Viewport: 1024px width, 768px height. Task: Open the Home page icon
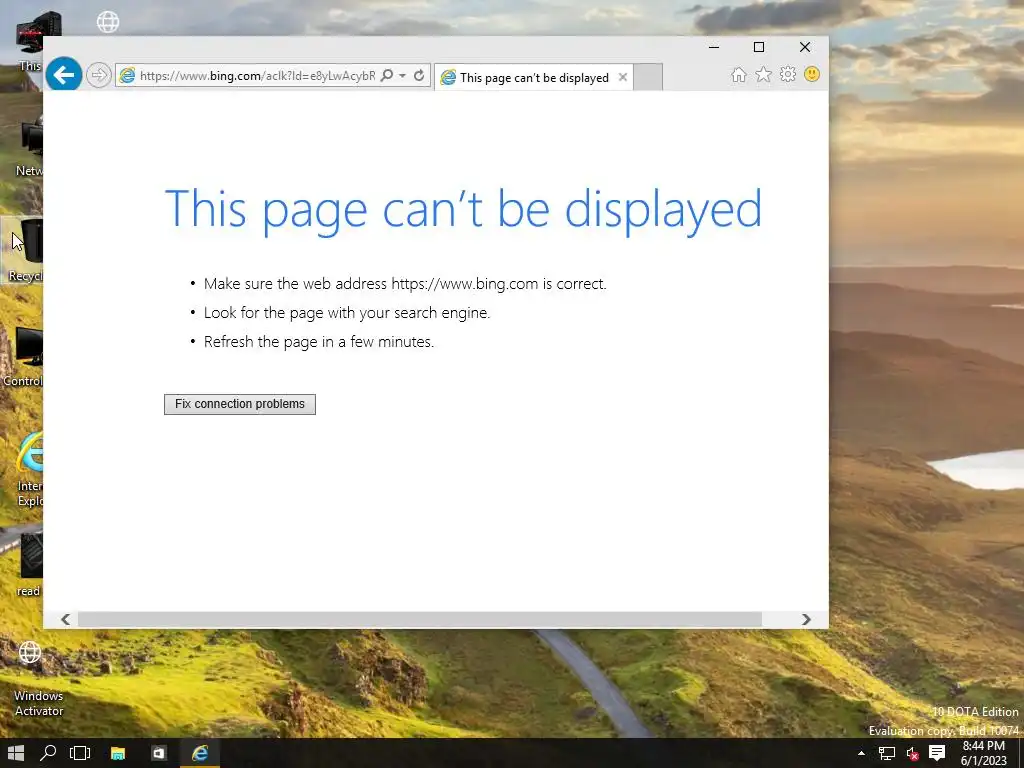739,74
